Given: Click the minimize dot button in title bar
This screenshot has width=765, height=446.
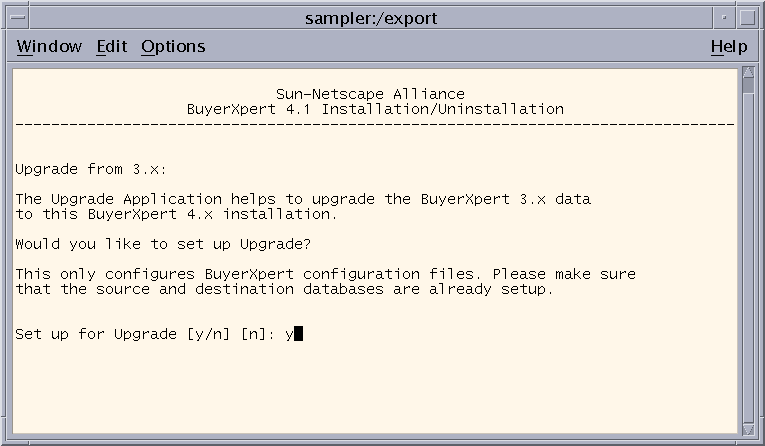Looking at the screenshot, I should tap(724, 18).
